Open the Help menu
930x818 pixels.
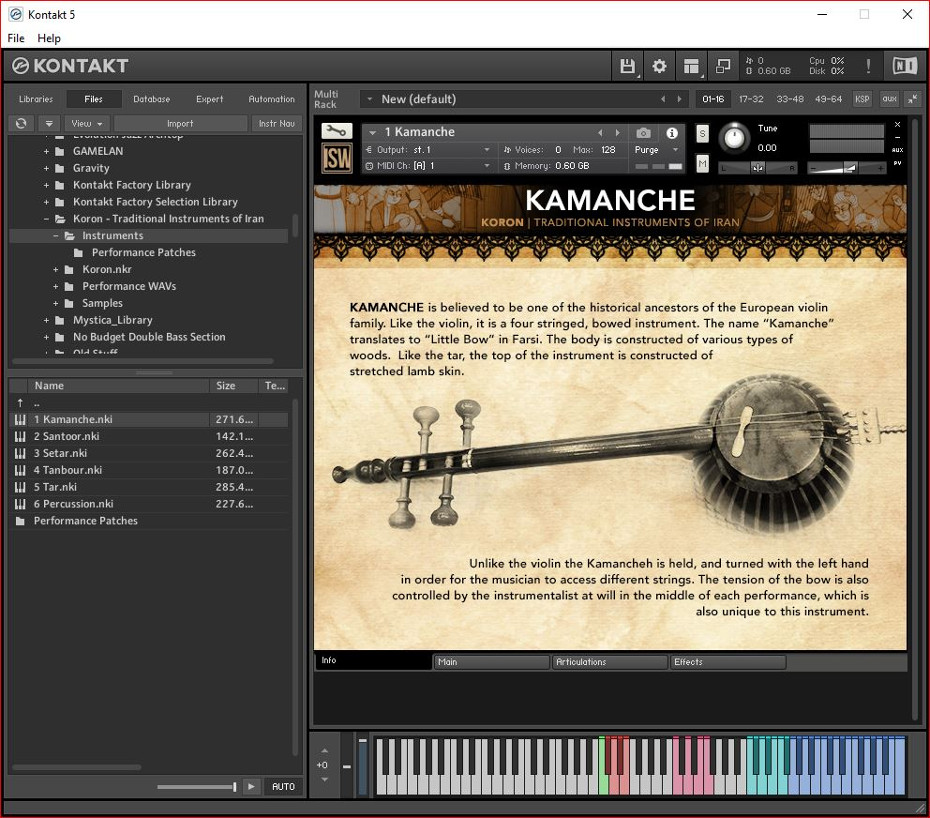[49, 38]
